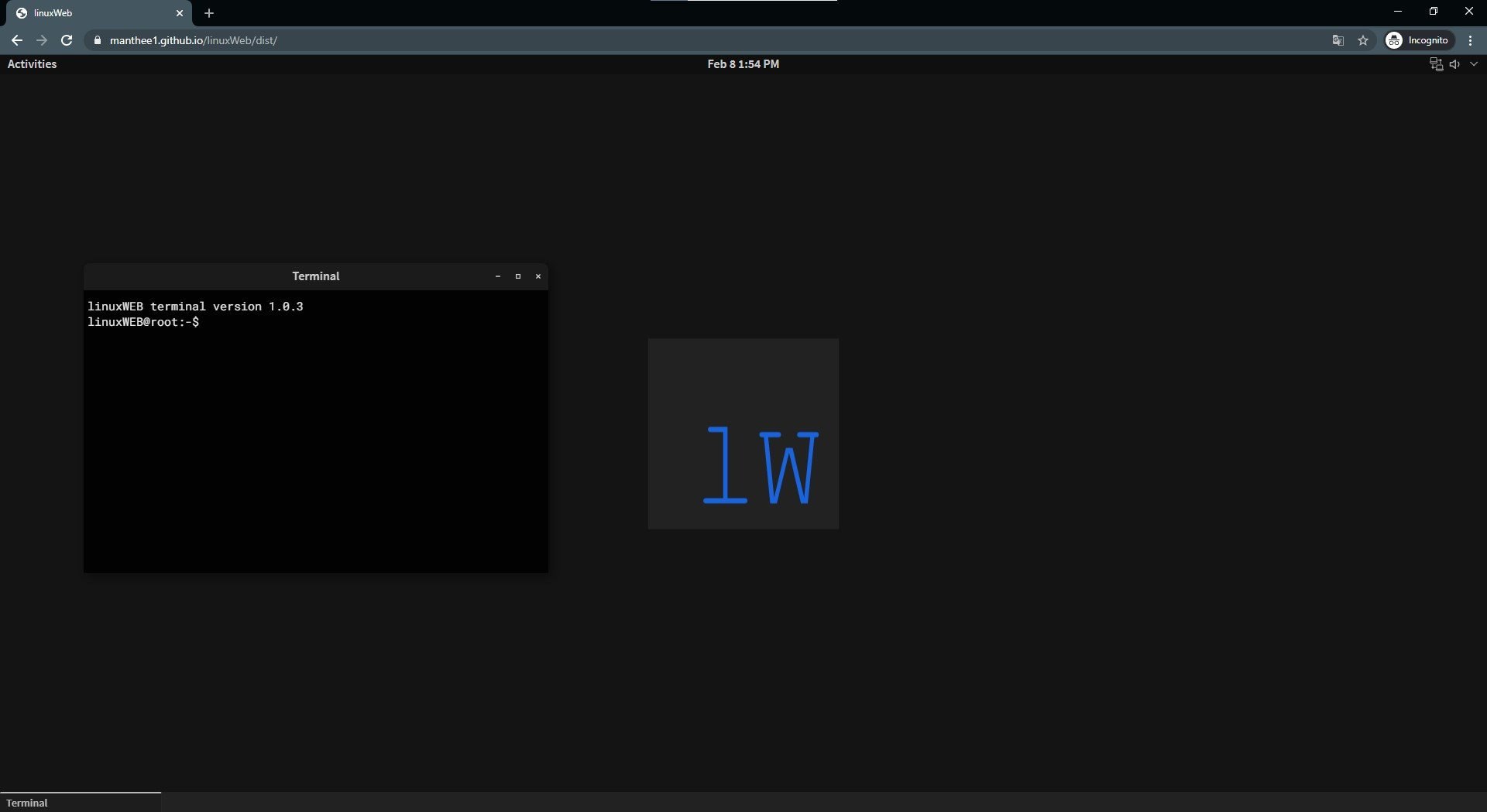Click the Terminal window title bar

coord(315,276)
